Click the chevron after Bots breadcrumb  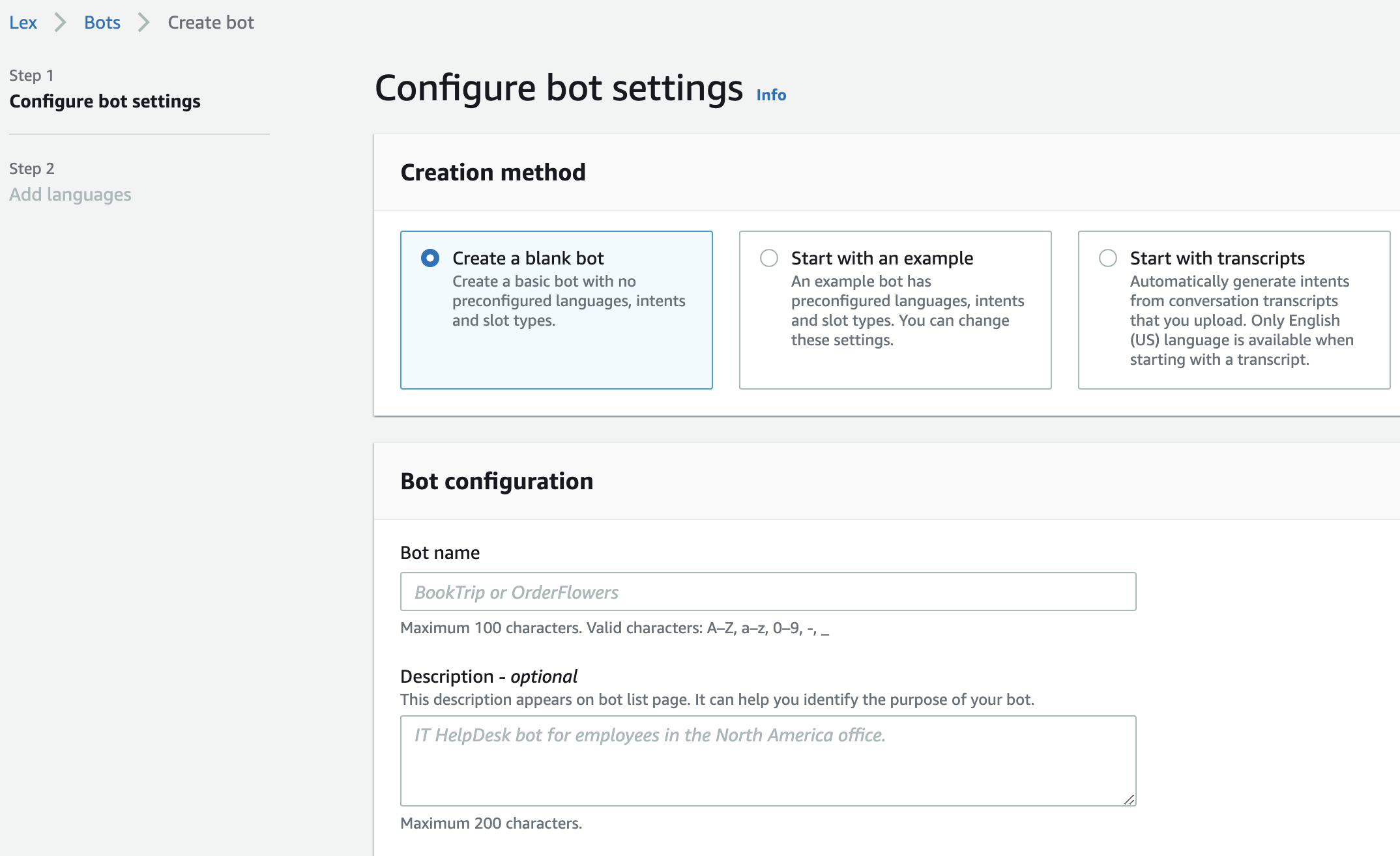[144, 23]
